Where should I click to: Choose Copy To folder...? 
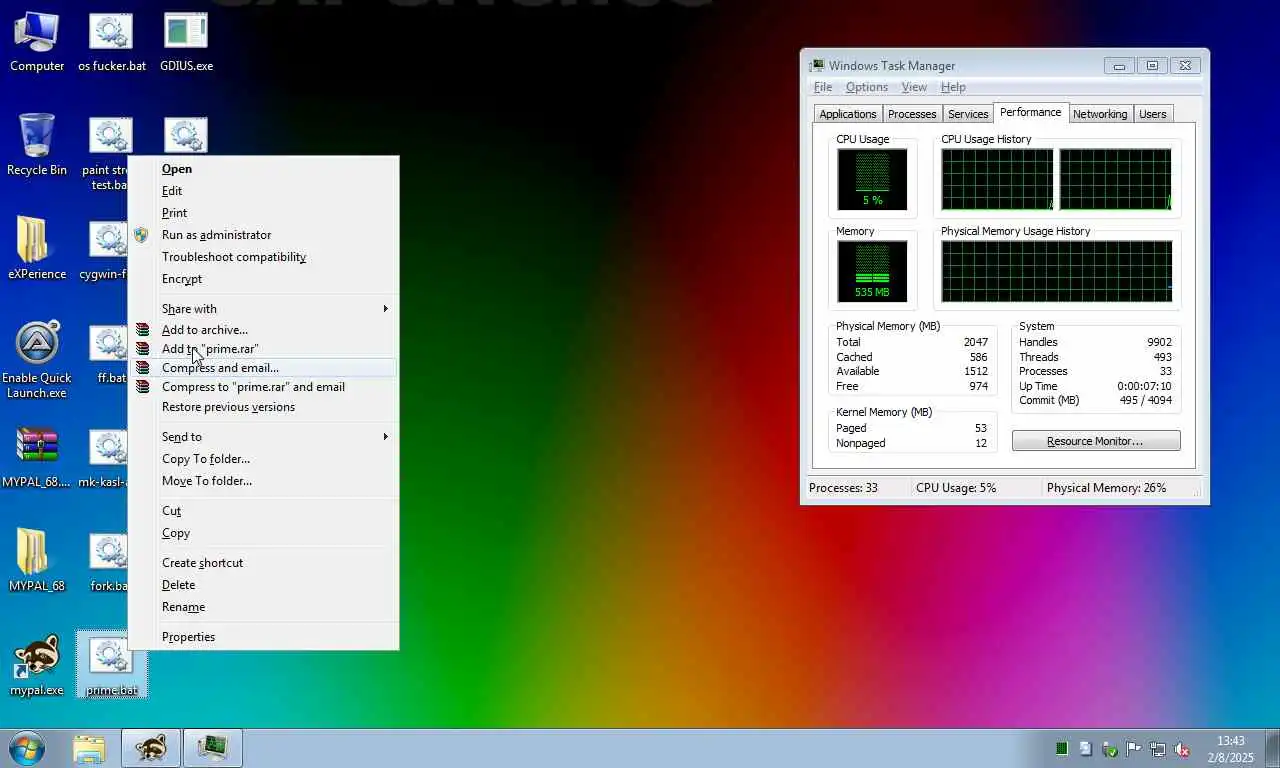pos(264,459)
